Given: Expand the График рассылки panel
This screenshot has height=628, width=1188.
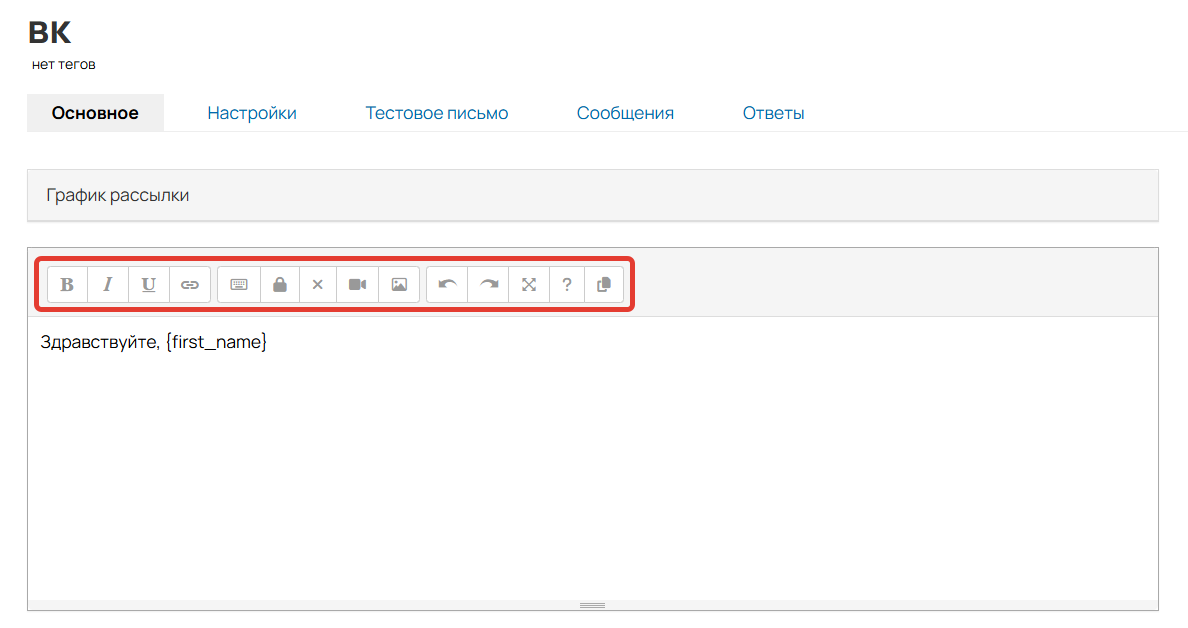Looking at the screenshot, I should (x=592, y=195).
